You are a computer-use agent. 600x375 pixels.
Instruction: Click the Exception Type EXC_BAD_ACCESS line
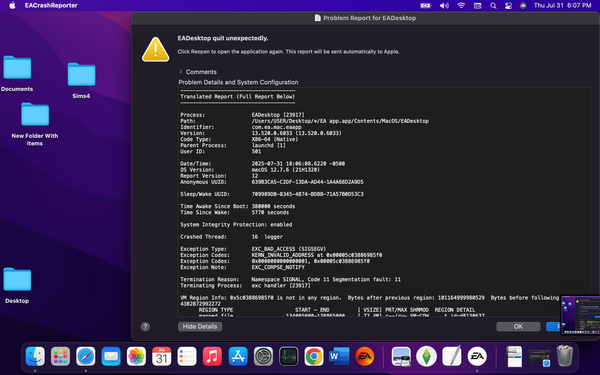point(253,249)
